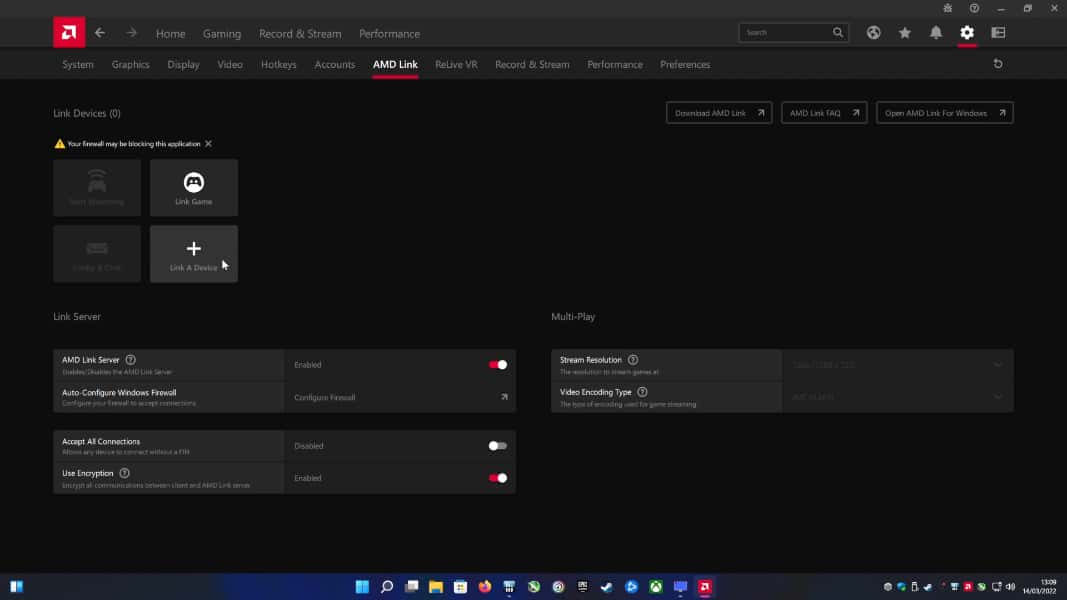
Task: Expand the Stream Resolution dropdown
Action: coord(898,365)
